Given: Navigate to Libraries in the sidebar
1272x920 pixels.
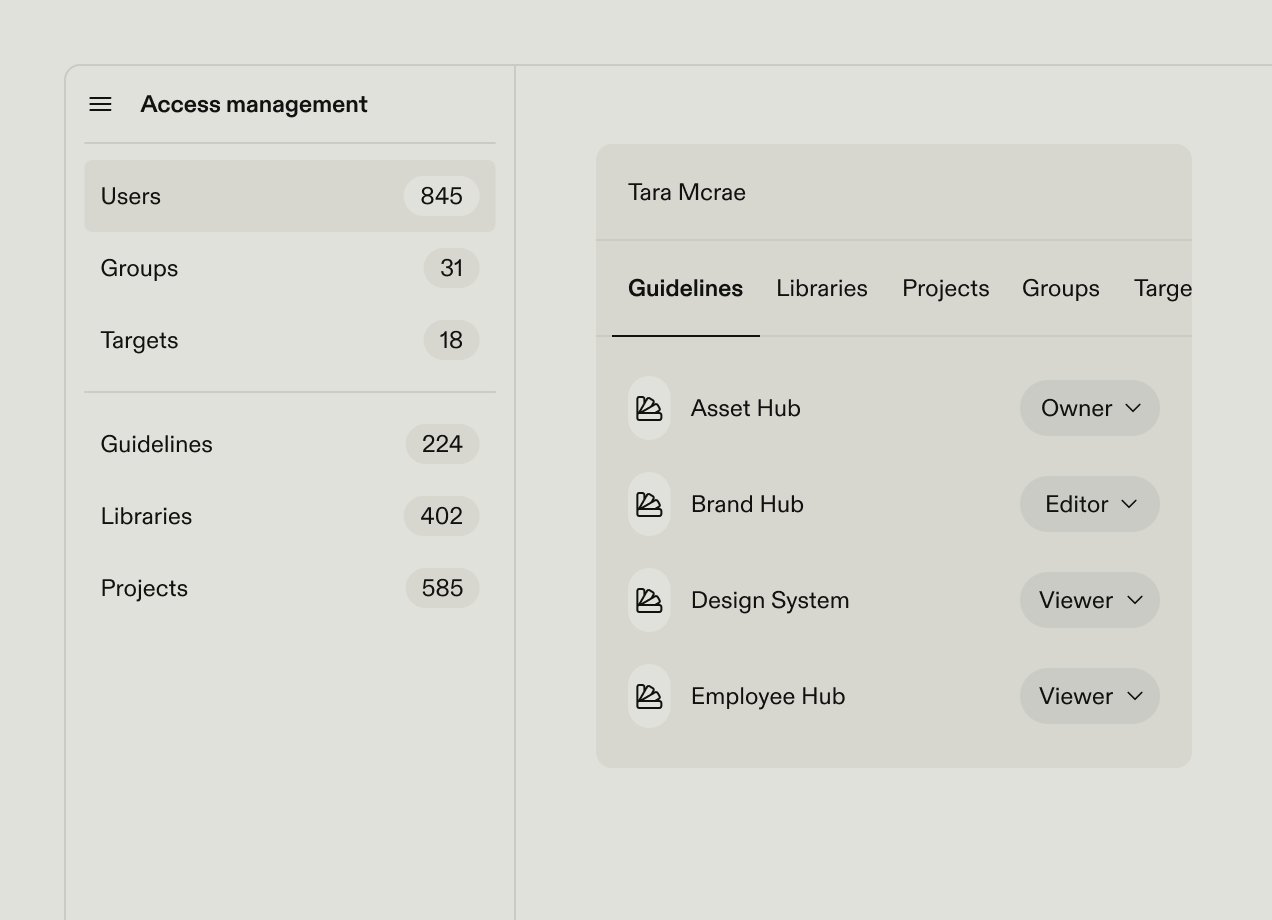Looking at the screenshot, I should tap(289, 516).
